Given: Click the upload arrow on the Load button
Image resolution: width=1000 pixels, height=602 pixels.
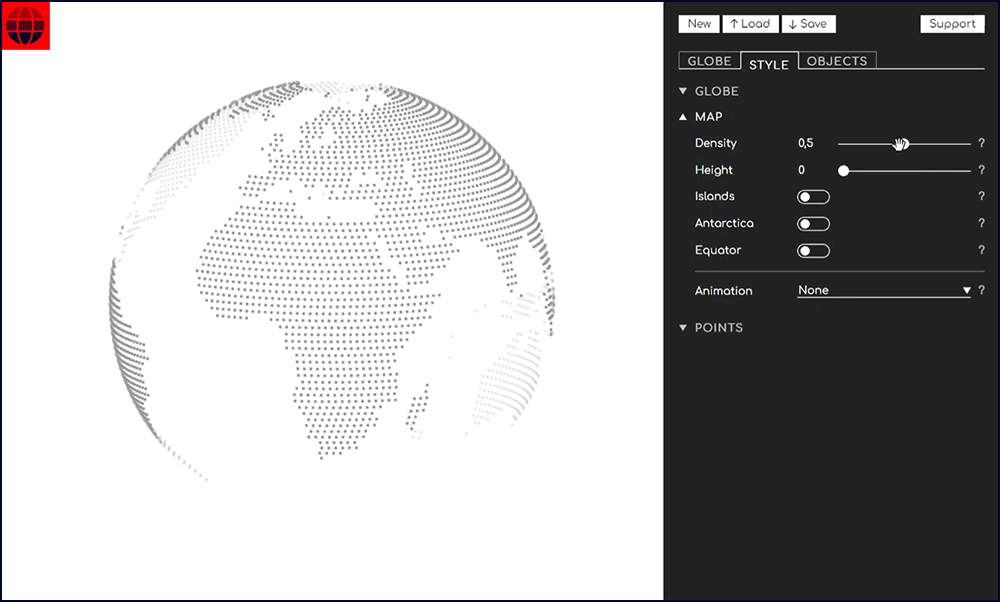Looking at the screenshot, I should pyautogui.click(x=733, y=23).
